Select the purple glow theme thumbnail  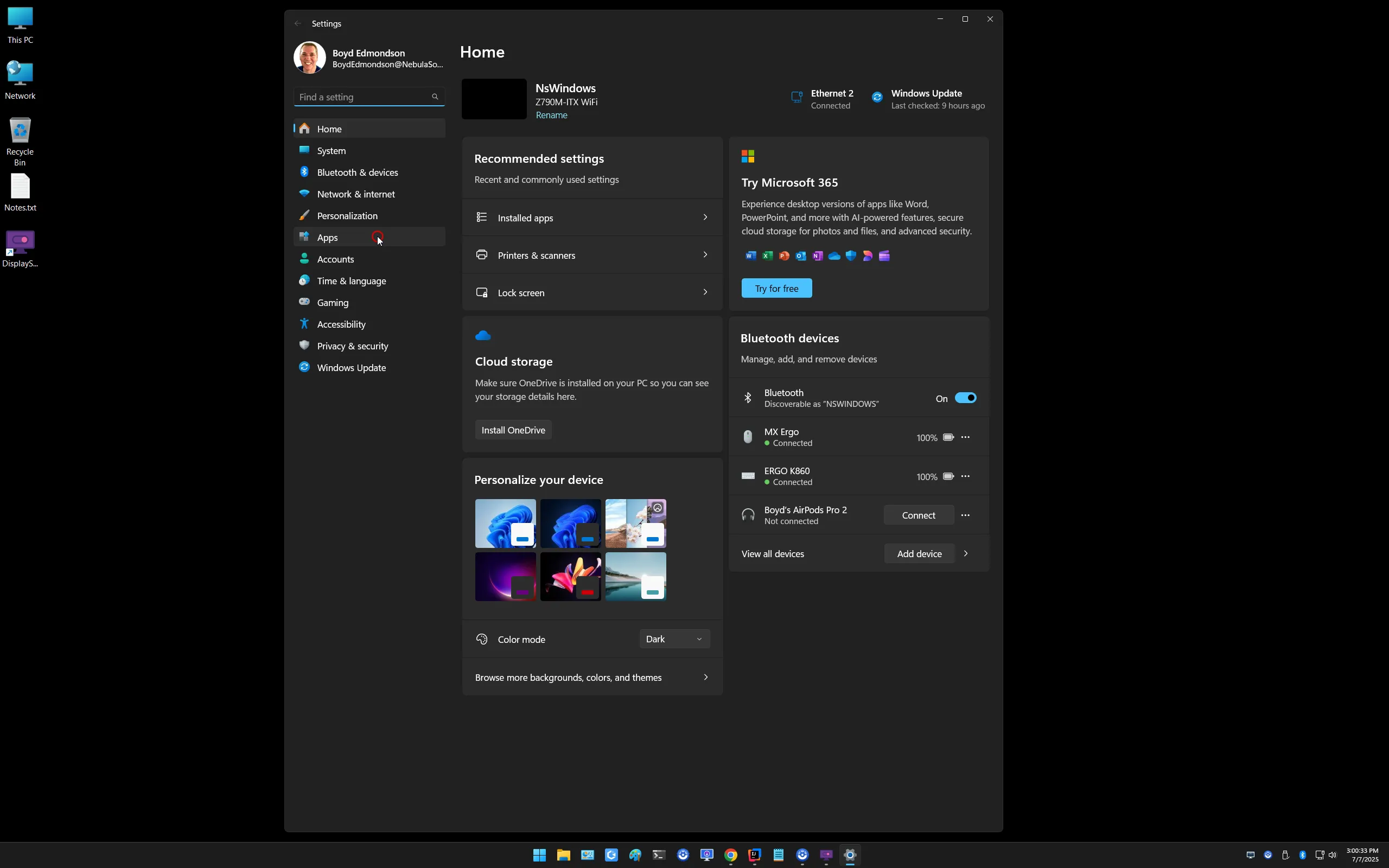click(505, 576)
